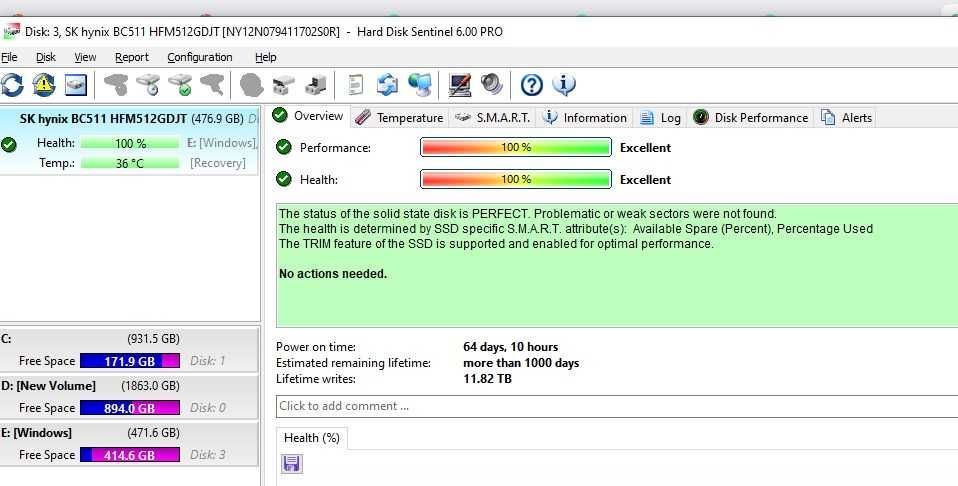Click the 'Disk: 0' label
This screenshot has width=958, height=486.
pyautogui.click(x=208, y=407)
